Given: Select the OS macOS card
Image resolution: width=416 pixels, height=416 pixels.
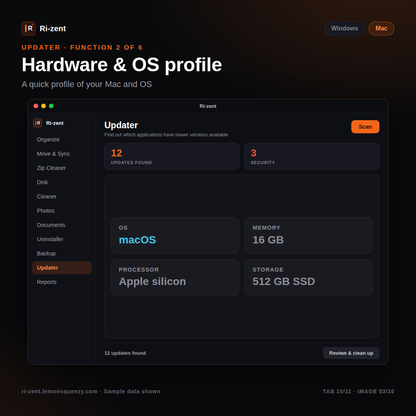Looking at the screenshot, I should (x=175, y=236).
